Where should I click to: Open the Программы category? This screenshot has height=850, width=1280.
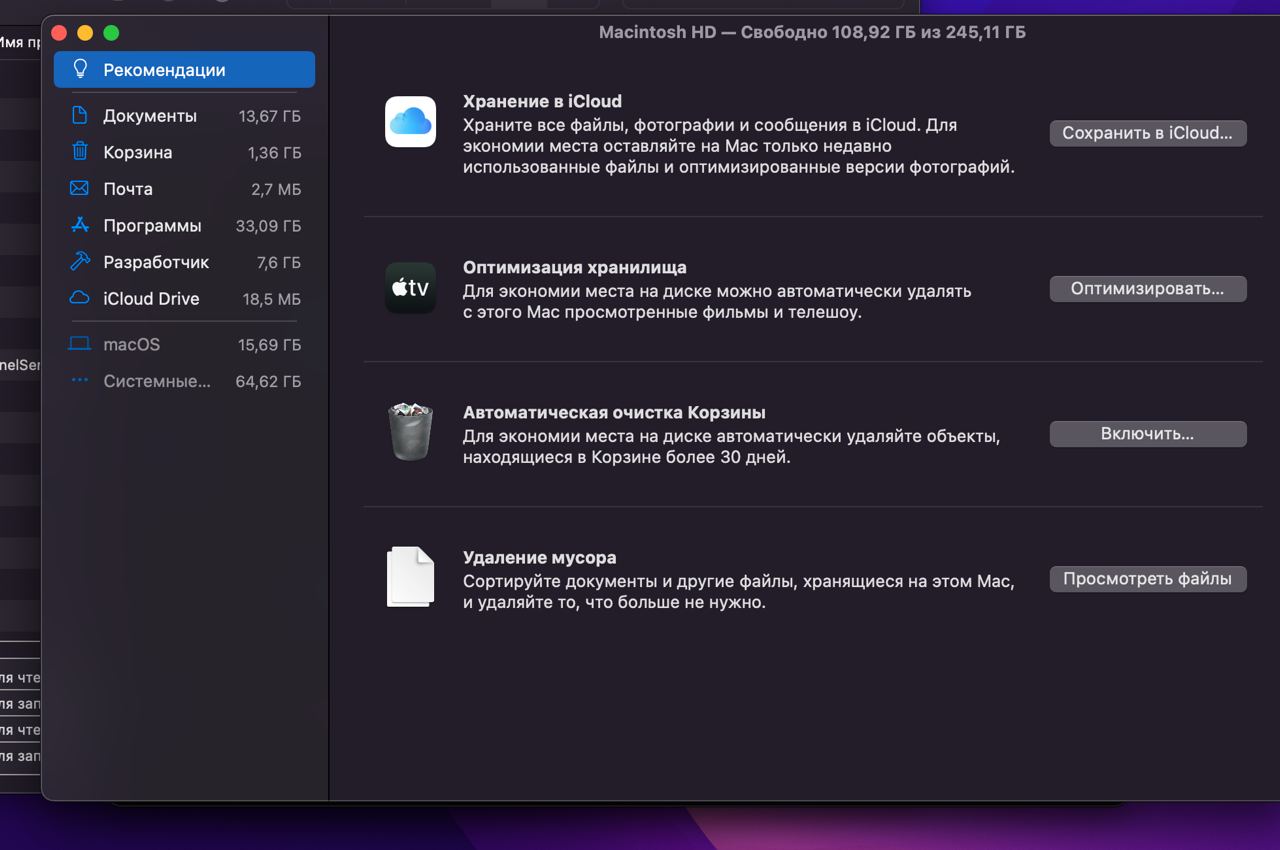pos(184,225)
